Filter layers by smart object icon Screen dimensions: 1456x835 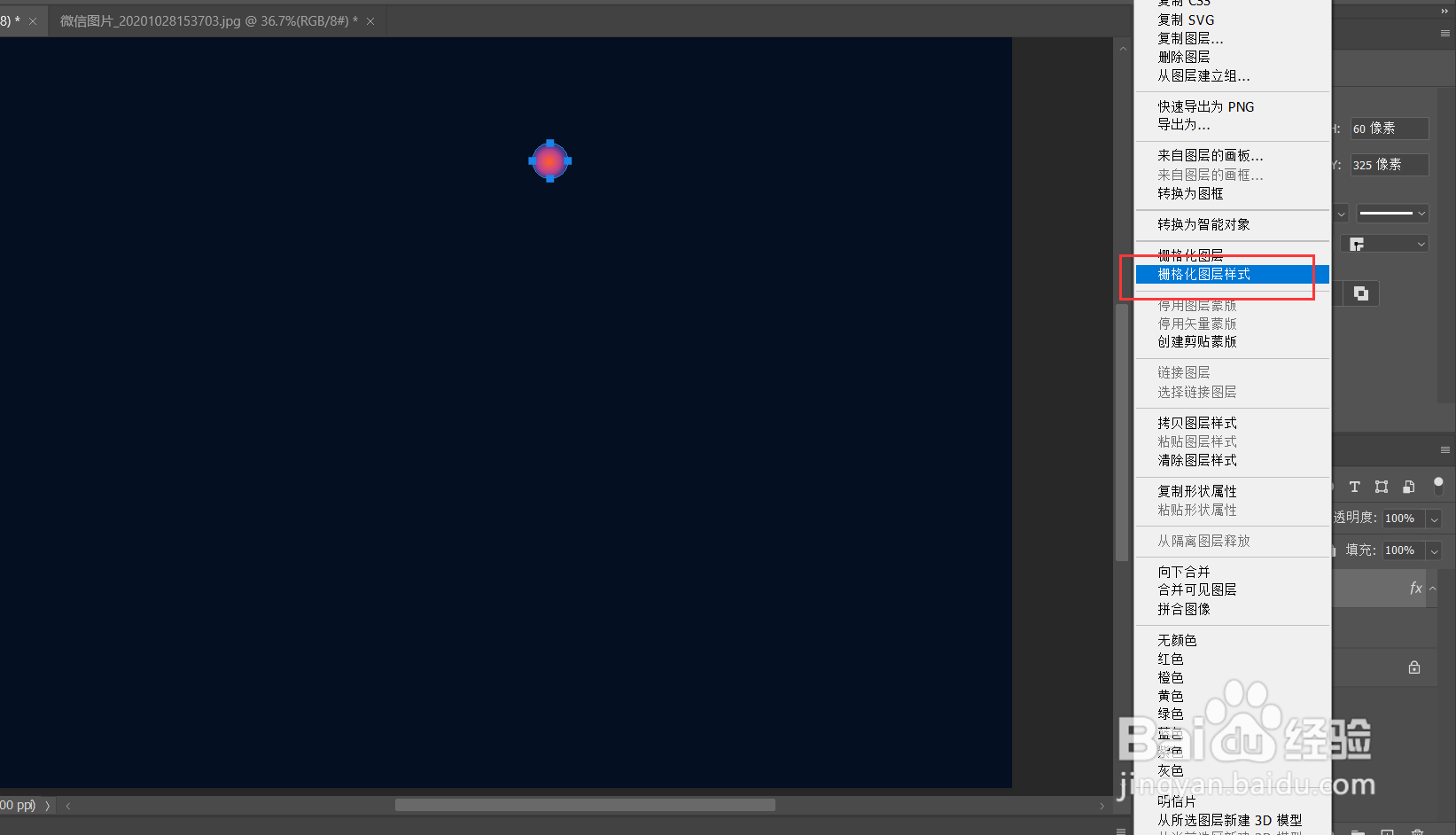point(1409,487)
